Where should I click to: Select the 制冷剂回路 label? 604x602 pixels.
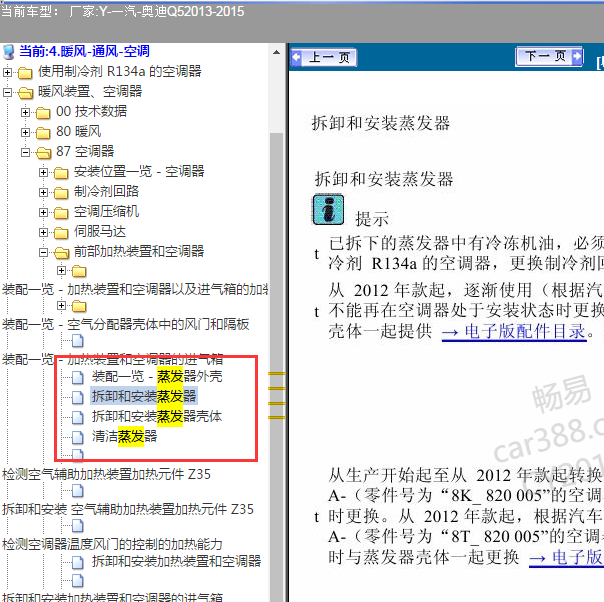106,191
